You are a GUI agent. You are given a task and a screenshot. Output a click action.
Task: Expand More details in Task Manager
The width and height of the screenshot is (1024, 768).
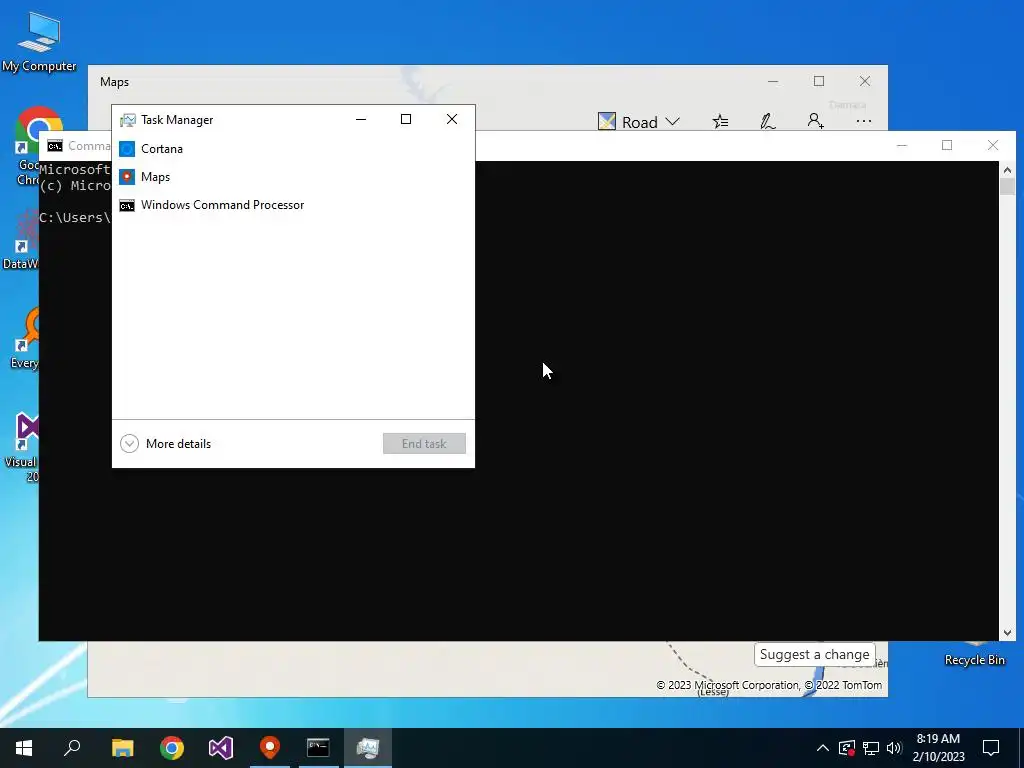pos(166,444)
